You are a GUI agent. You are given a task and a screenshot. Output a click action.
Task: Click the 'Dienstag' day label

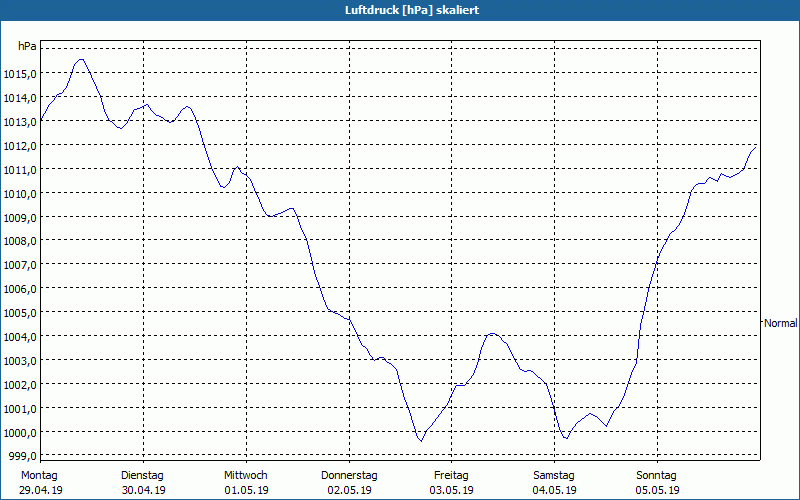(x=142, y=476)
